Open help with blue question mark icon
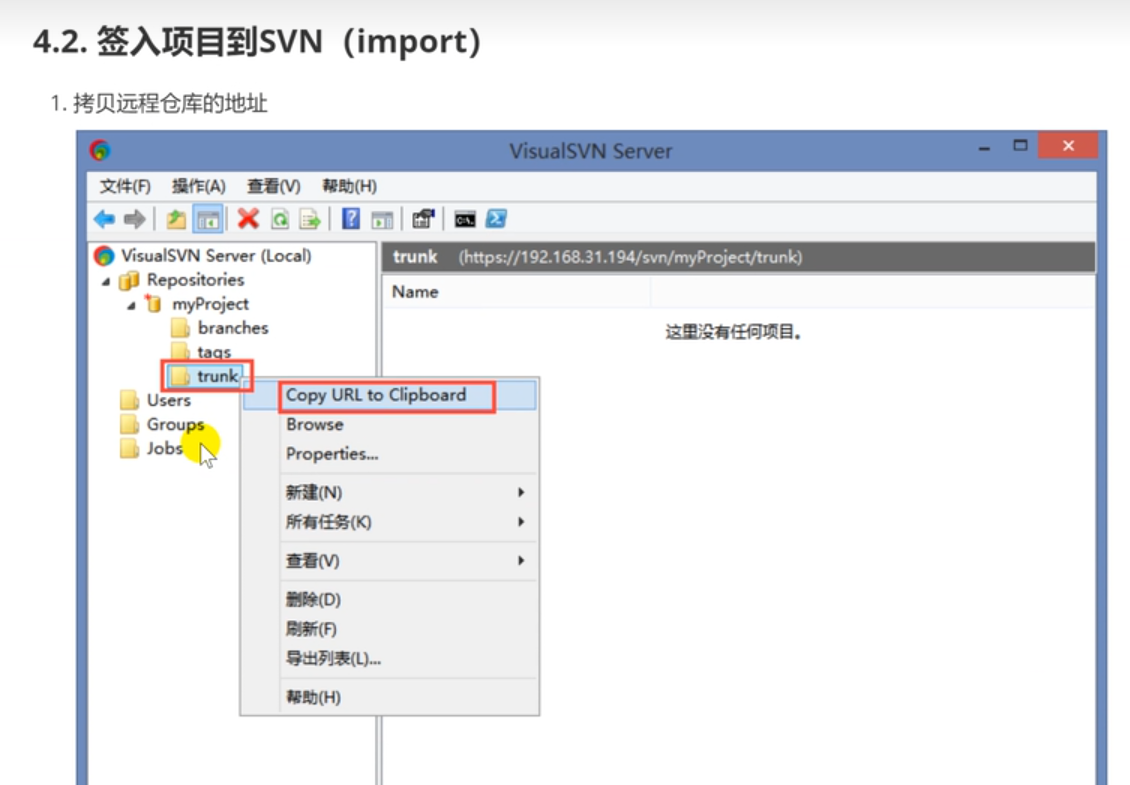This screenshot has height=785, width=1130. click(x=351, y=218)
